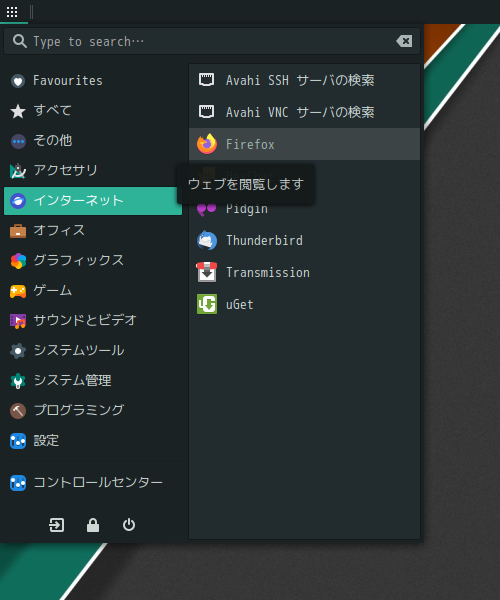Screen dimensions: 500x600
Task: Click the colorful グラフィックス icon
Action: (x=18, y=261)
